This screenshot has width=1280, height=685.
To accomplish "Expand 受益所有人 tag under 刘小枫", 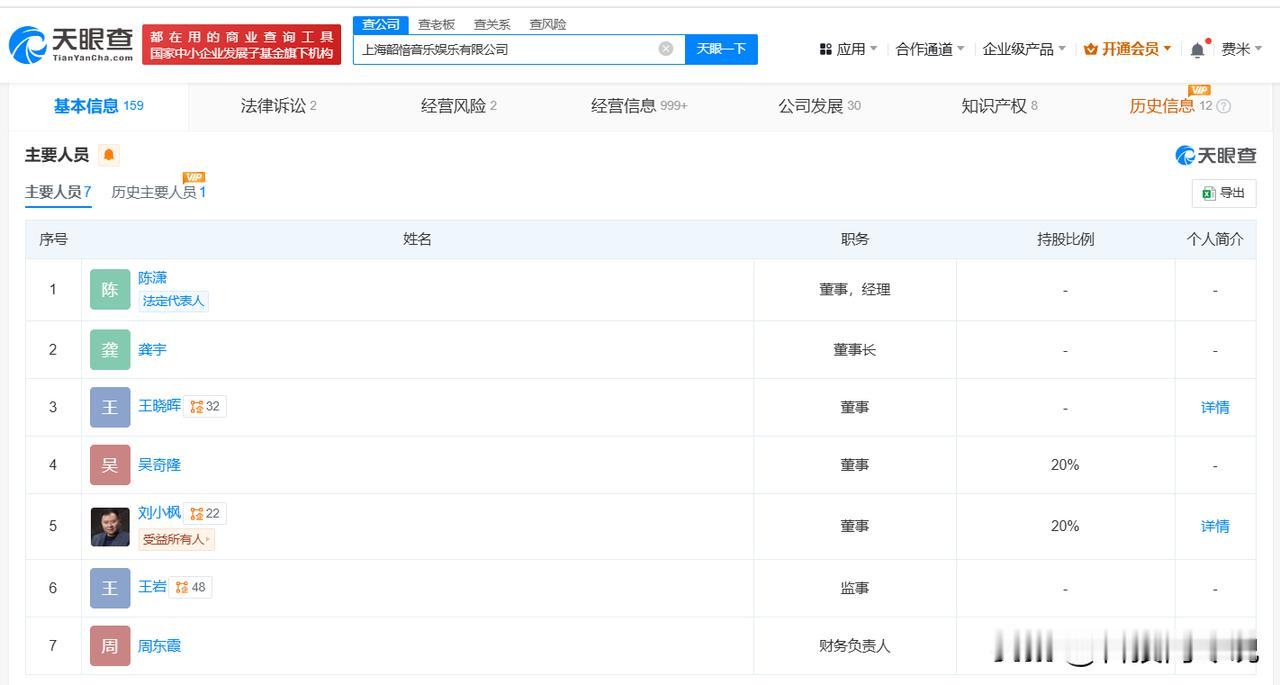I will point(177,539).
